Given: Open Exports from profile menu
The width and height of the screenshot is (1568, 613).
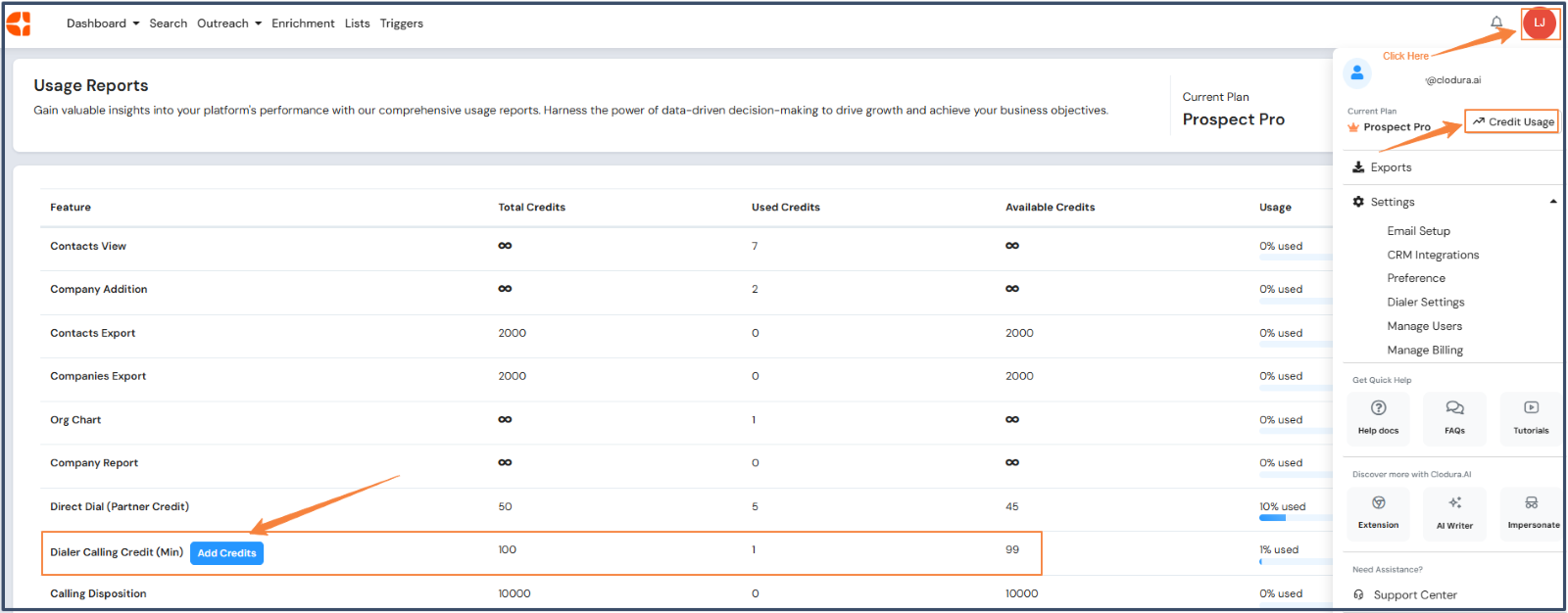Looking at the screenshot, I should 1391,167.
